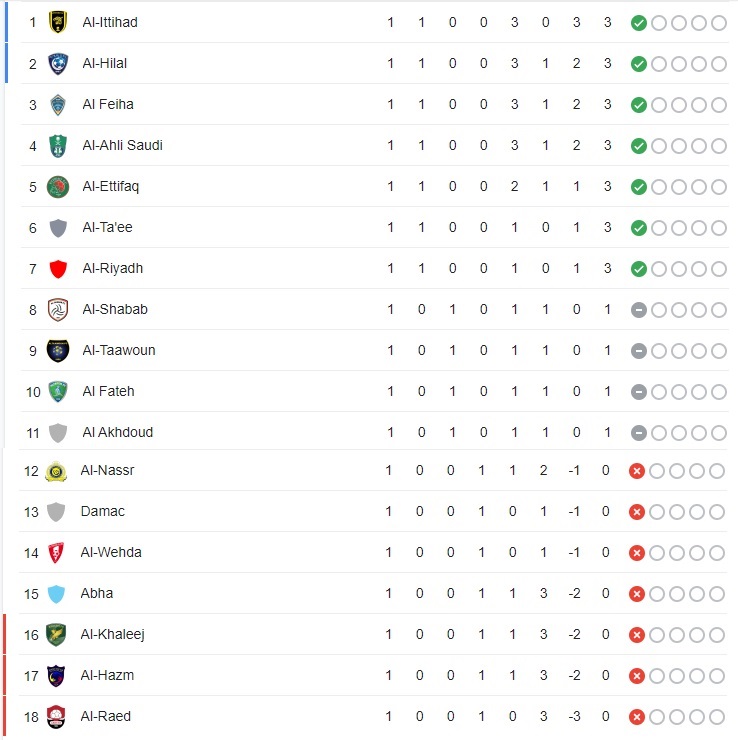
Task: Click the Al-Taawoun club badge
Action: (x=58, y=350)
